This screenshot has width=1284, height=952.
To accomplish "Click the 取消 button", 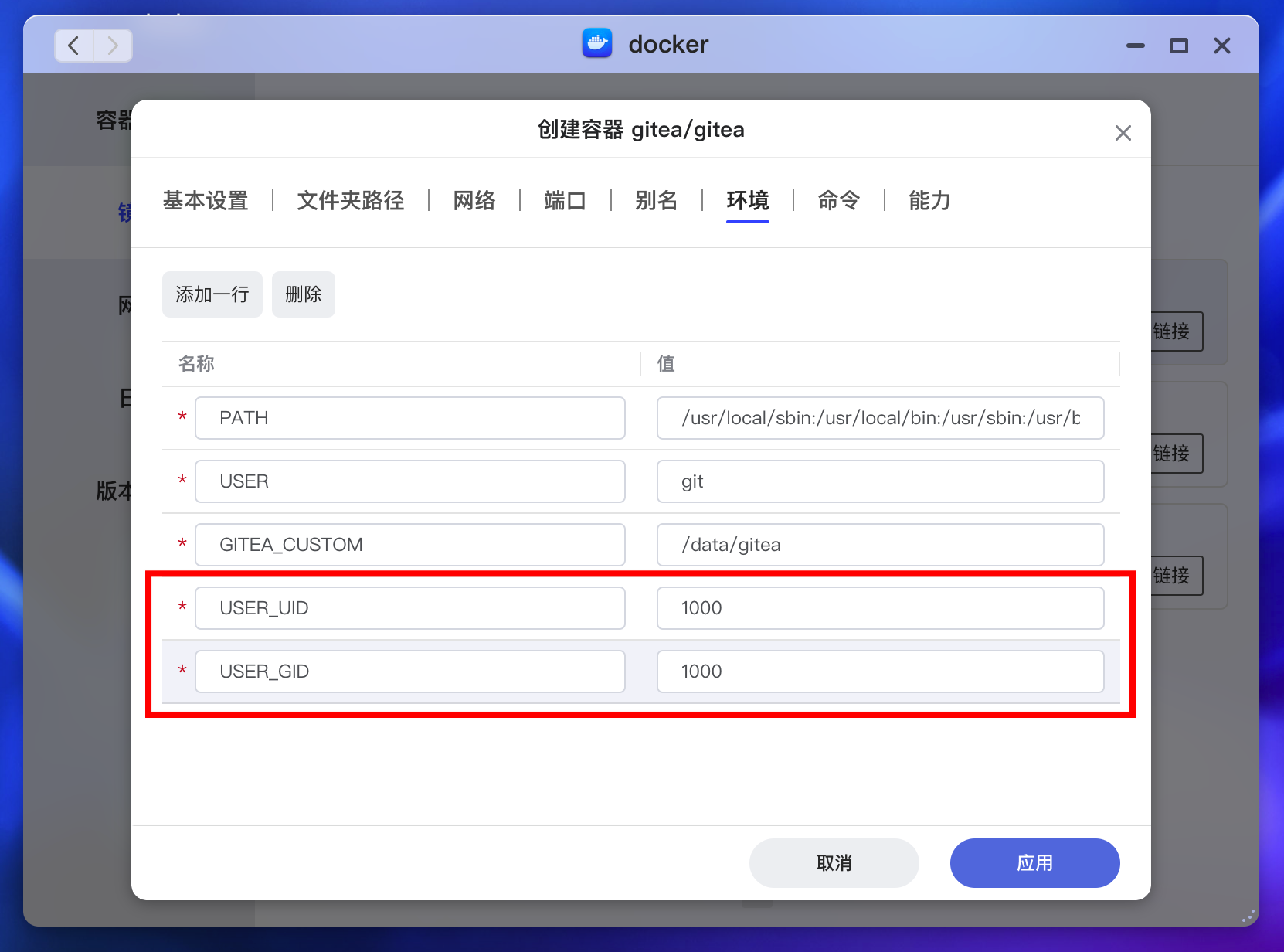I will pyautogui.click(x=834, y=863).
